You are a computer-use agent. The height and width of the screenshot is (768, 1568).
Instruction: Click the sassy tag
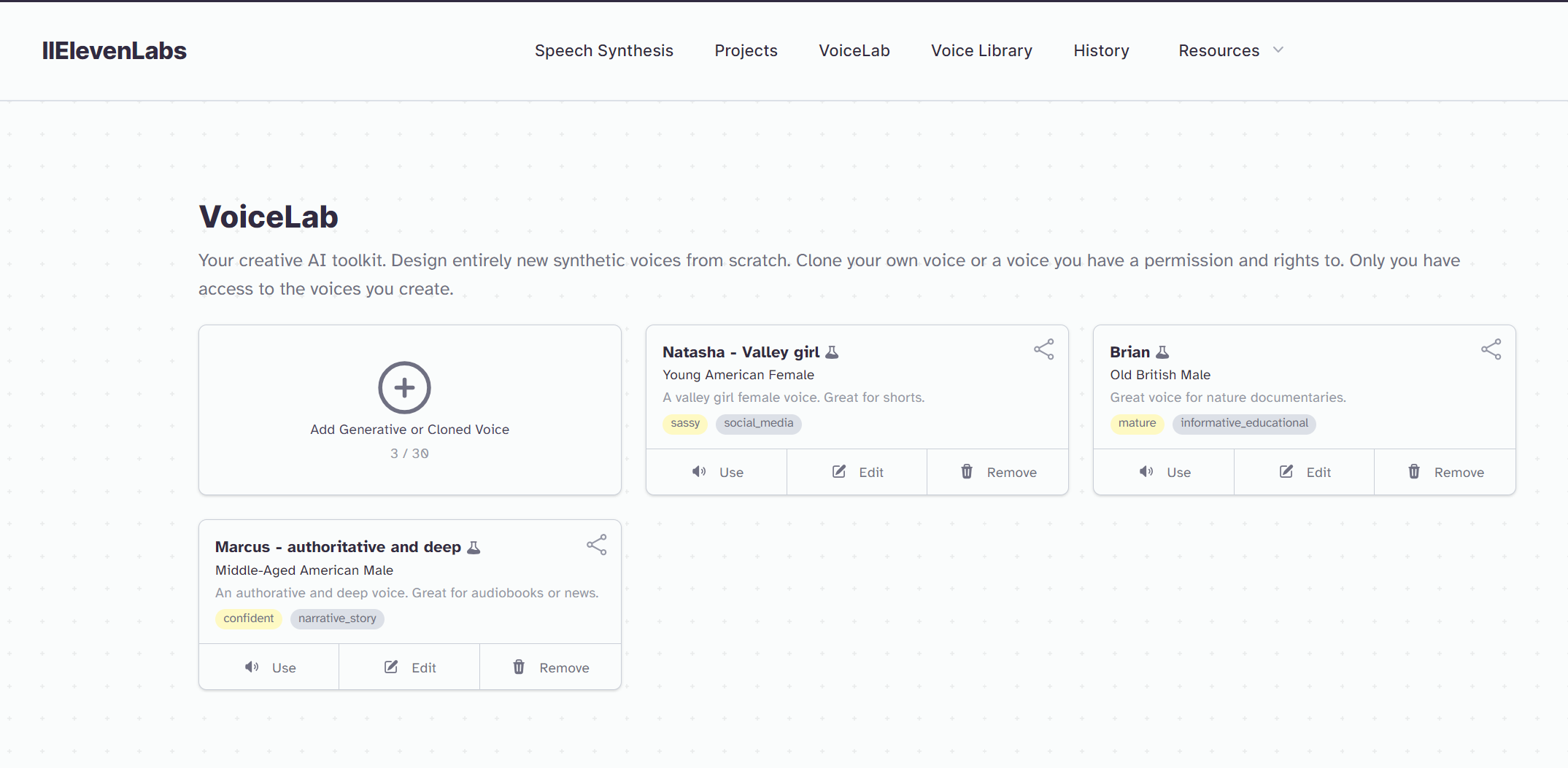coord(685,423)
